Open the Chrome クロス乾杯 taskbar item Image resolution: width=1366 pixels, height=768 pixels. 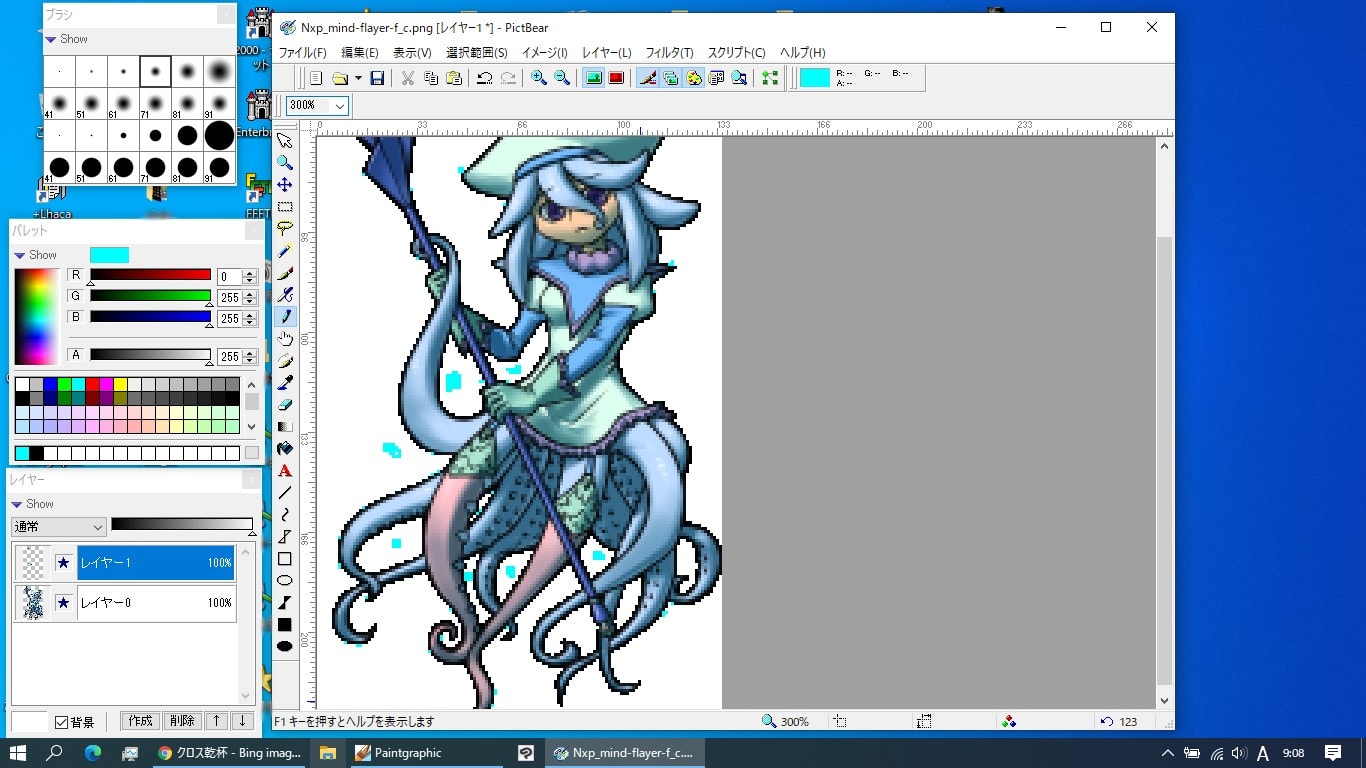click(x=229, y=753)
